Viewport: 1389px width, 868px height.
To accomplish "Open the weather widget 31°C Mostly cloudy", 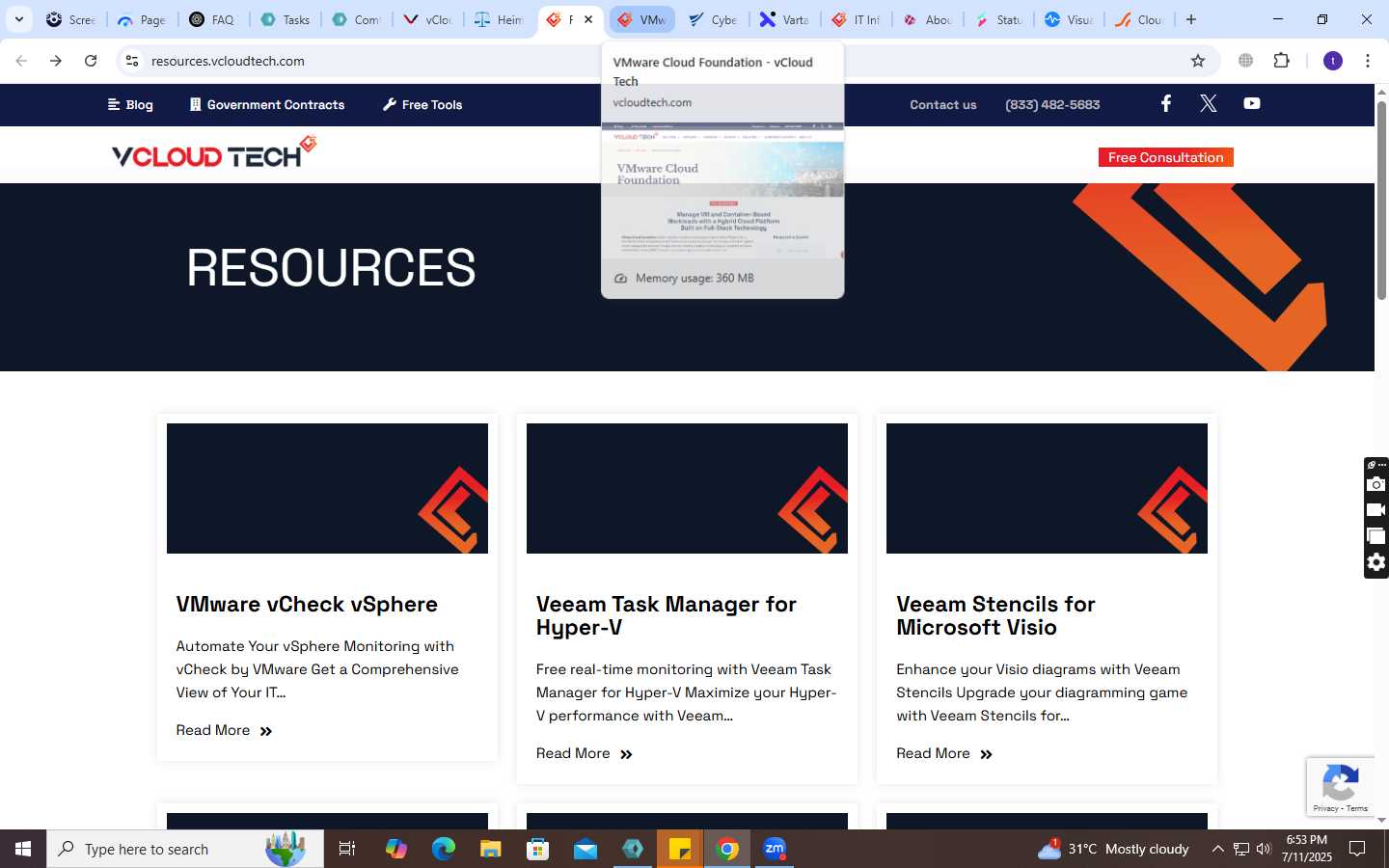I will tap(1114, 849).
